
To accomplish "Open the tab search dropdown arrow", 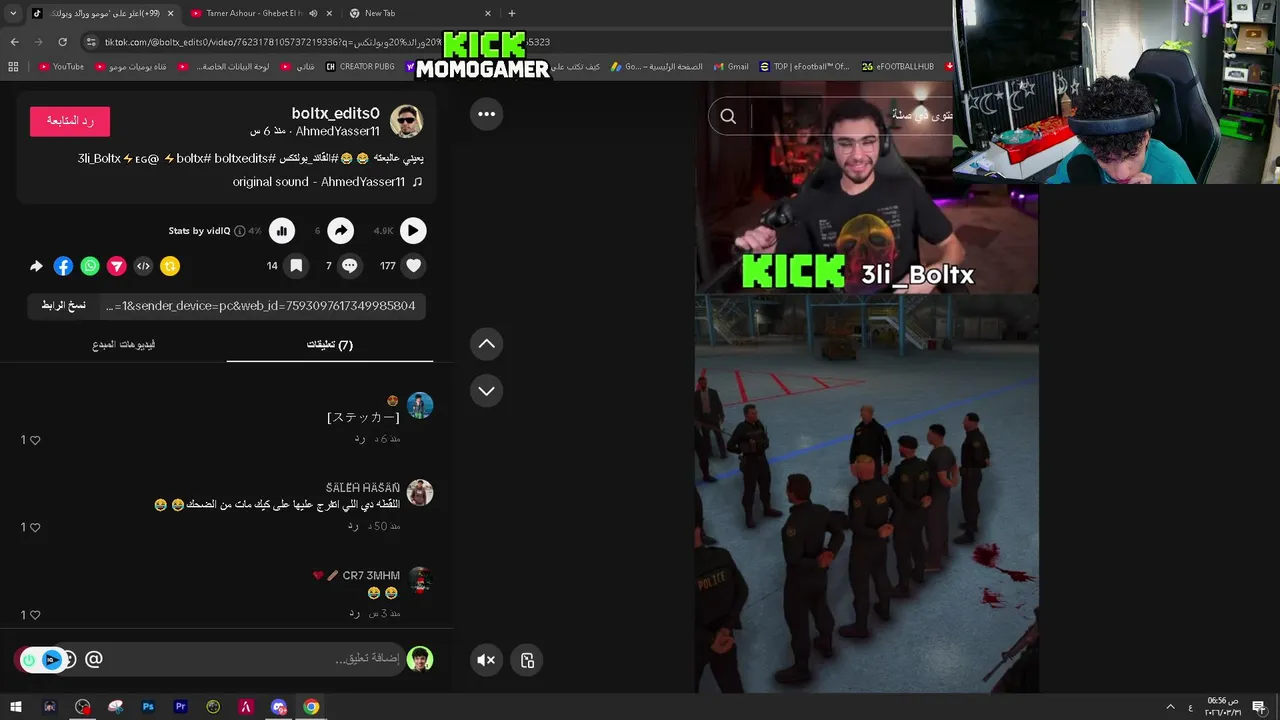I will 12,13.
